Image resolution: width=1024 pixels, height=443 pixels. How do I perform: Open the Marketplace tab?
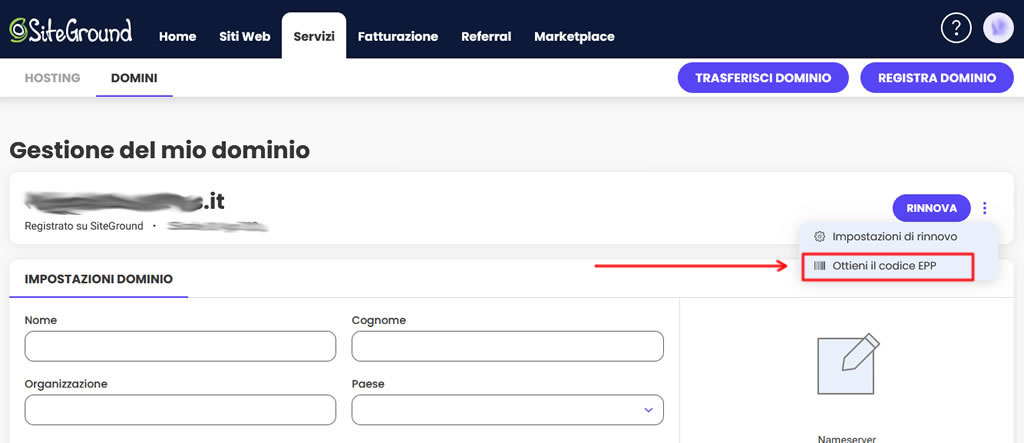574,37
